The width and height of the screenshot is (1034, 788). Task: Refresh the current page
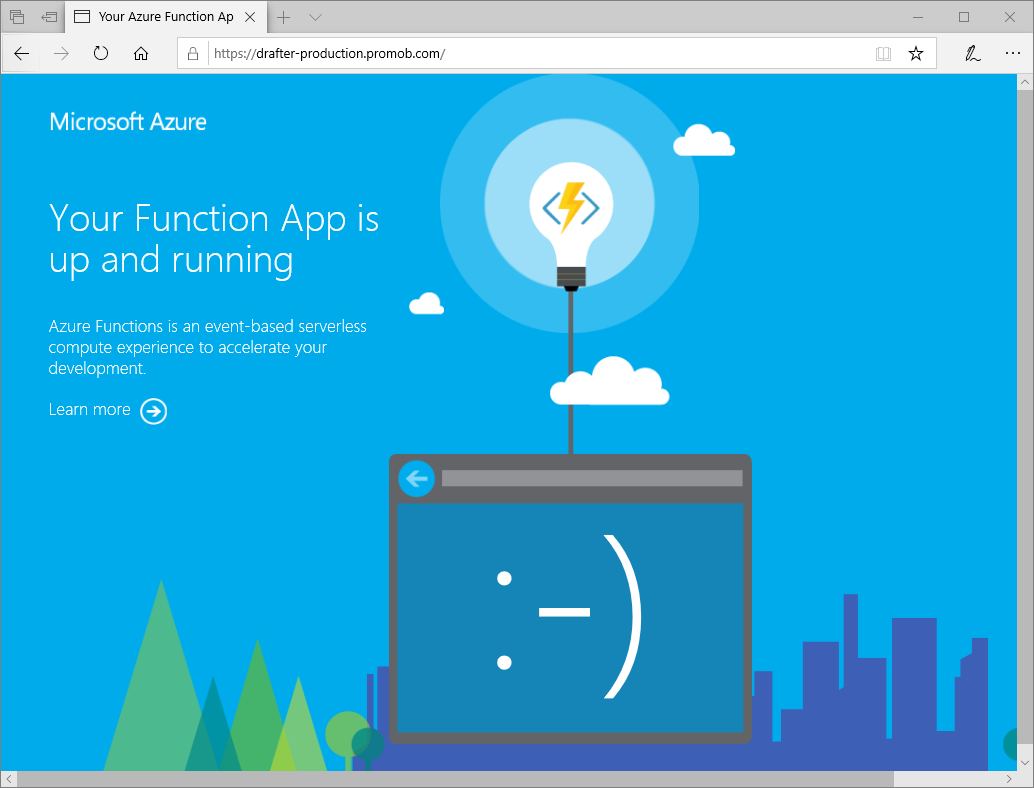pos(101,53)
